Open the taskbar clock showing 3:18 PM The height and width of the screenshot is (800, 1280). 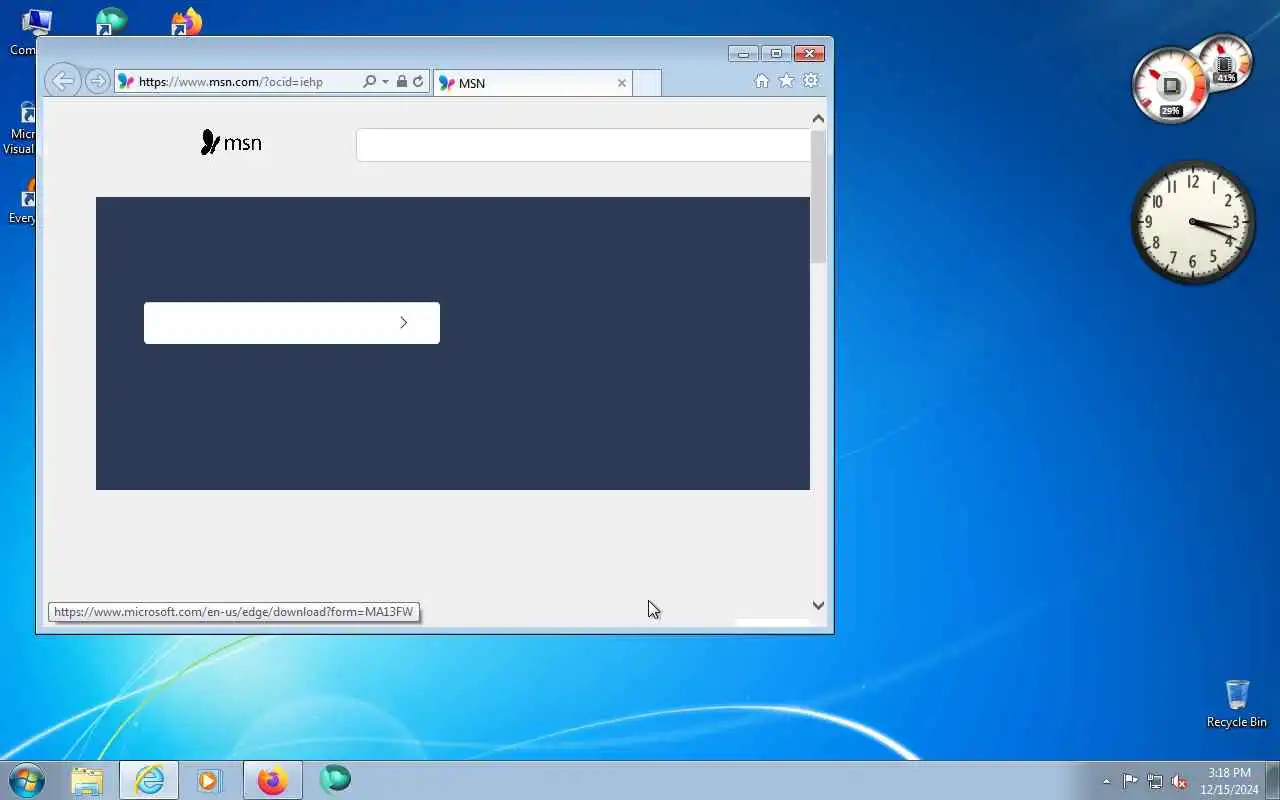(1229, 781)
